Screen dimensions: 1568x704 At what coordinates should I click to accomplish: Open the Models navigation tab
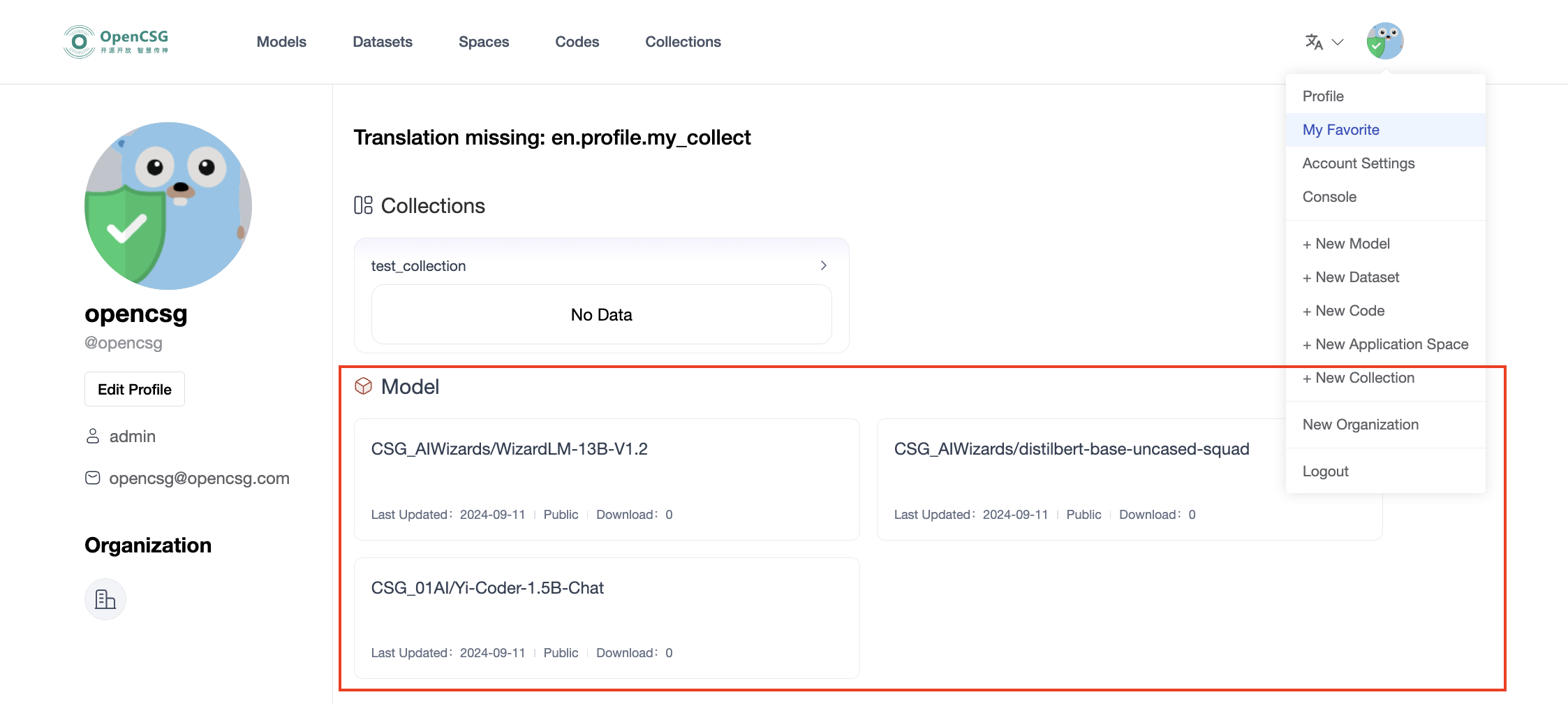click(x=281, y=42)
